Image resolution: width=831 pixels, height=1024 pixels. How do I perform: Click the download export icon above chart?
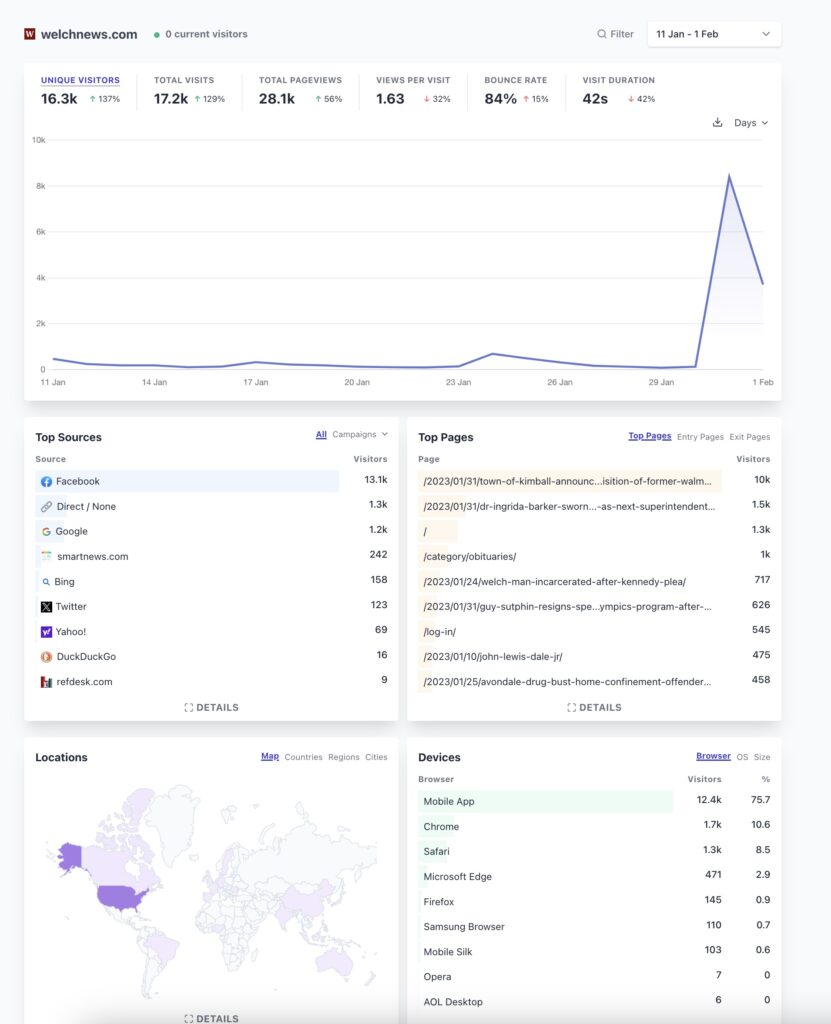tap(717, 123)
